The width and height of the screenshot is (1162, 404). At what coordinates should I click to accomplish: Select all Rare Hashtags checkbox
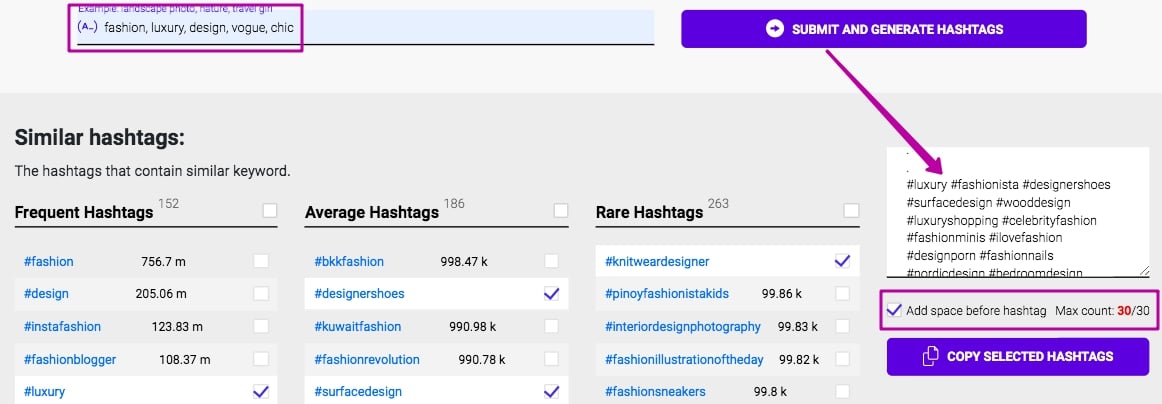851,211
